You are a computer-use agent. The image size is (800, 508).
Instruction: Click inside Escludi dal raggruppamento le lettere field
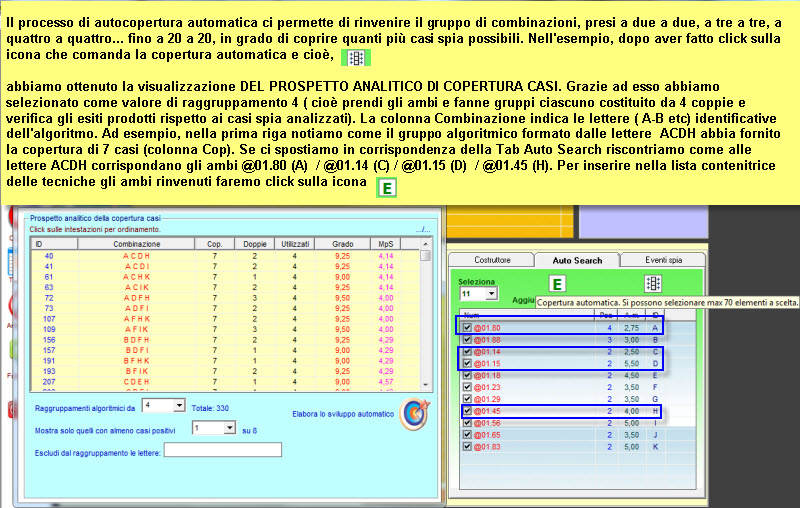pos(223,450)
